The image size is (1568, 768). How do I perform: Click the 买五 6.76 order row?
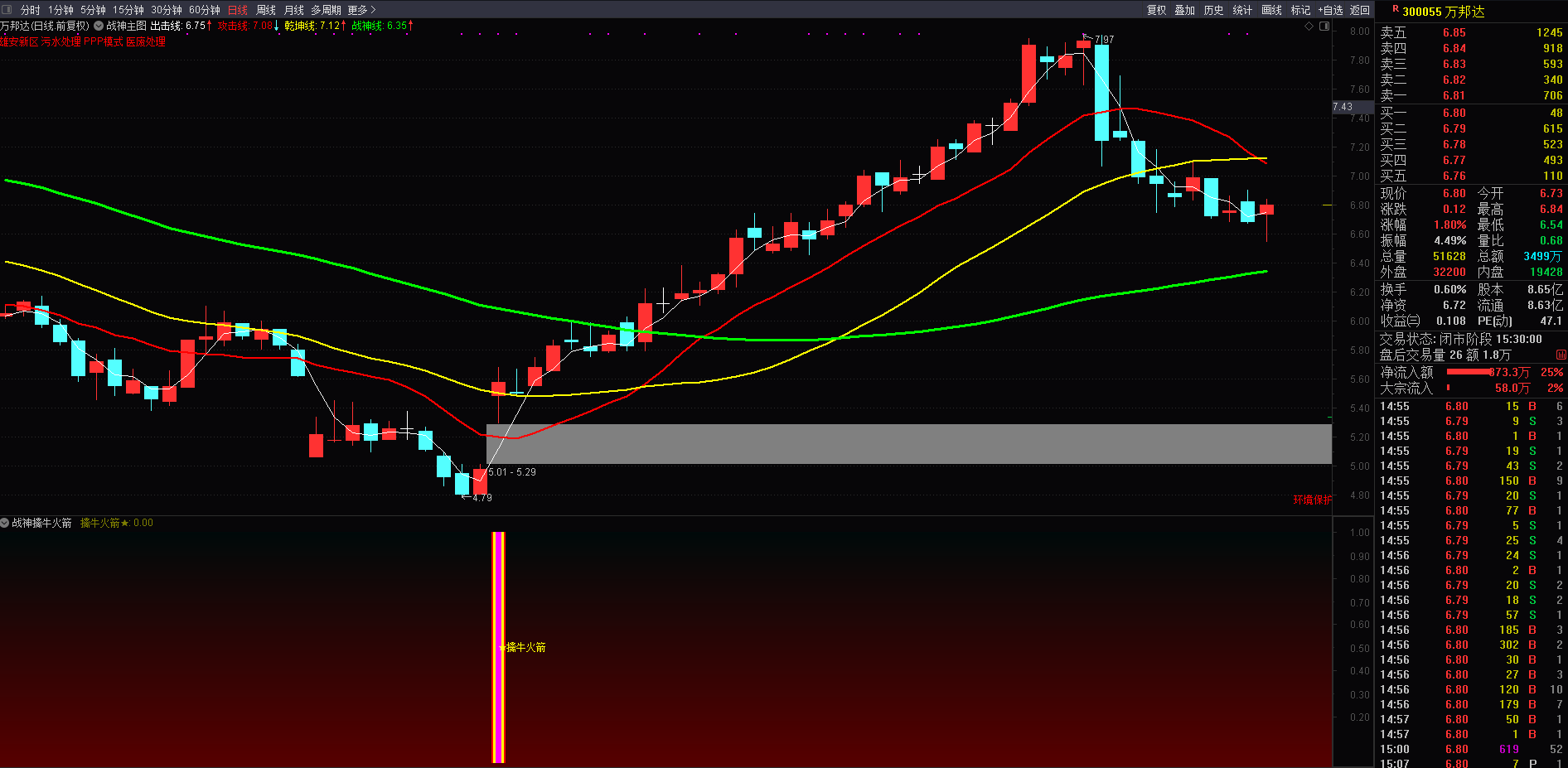point(1471,176)
